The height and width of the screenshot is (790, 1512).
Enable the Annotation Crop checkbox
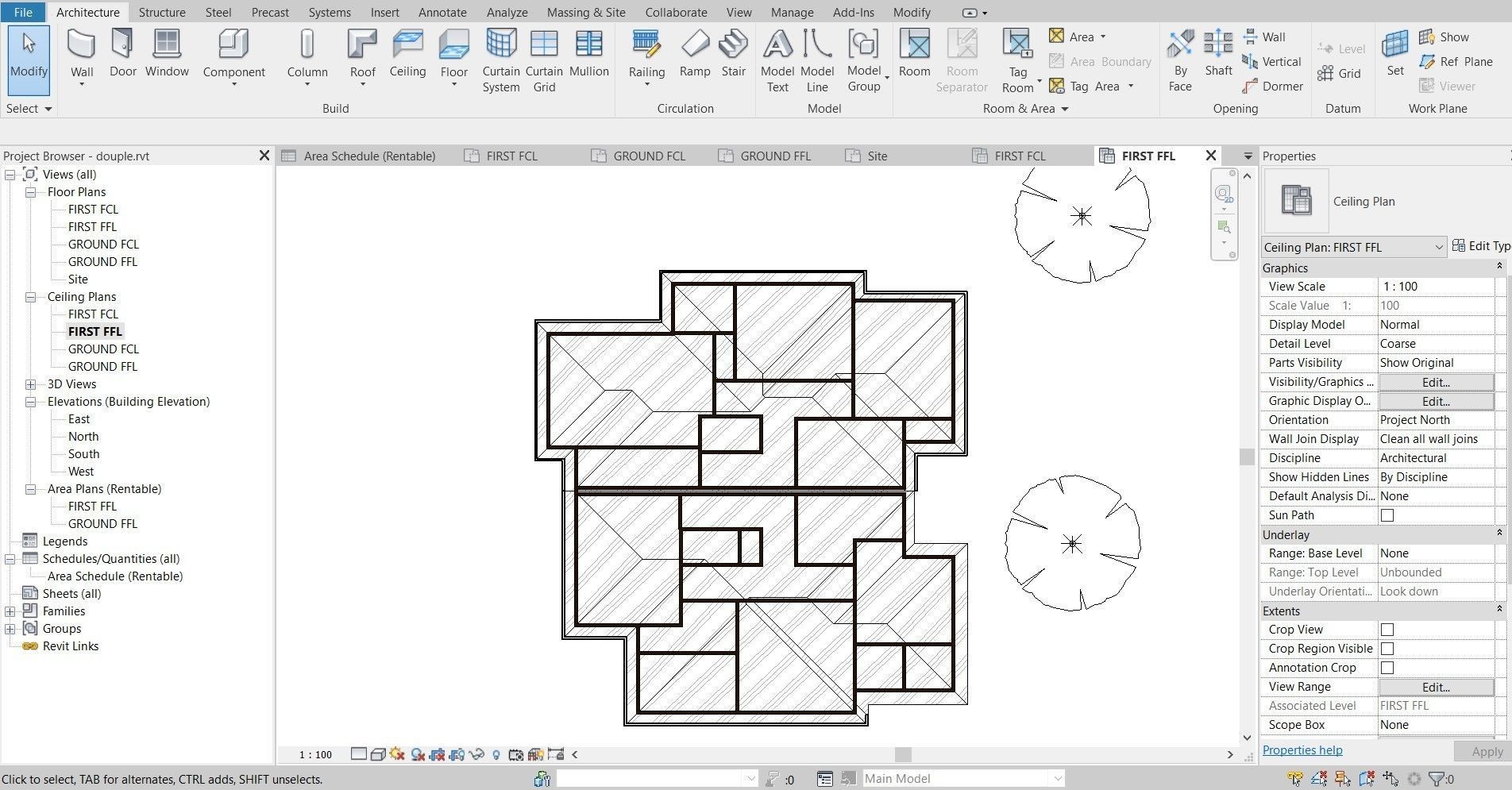pyautogui.click(x=1387, y=668)
